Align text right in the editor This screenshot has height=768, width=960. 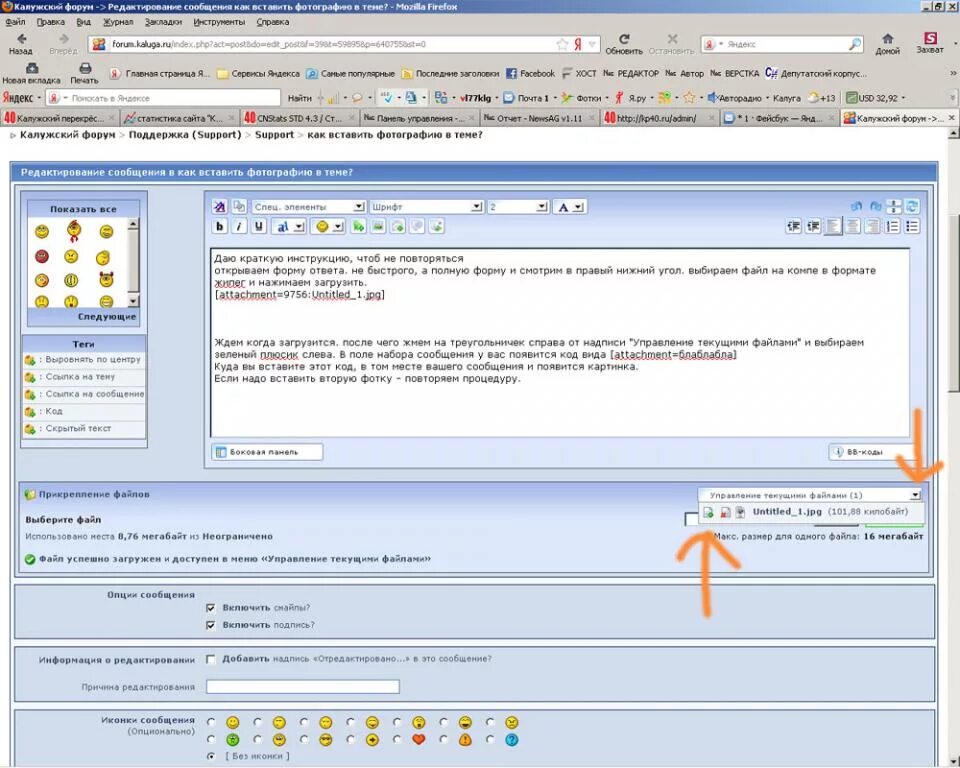tap(872, 227)
